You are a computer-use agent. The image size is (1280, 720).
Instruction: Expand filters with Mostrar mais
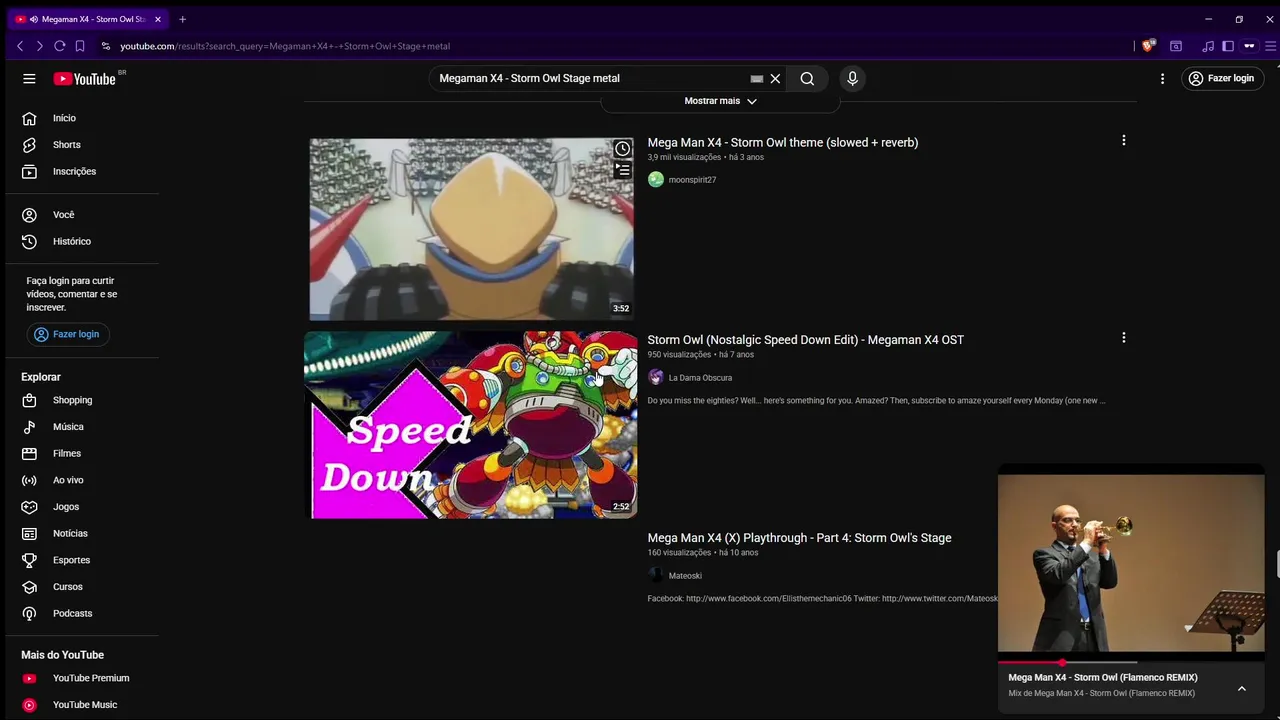[720, 101]
